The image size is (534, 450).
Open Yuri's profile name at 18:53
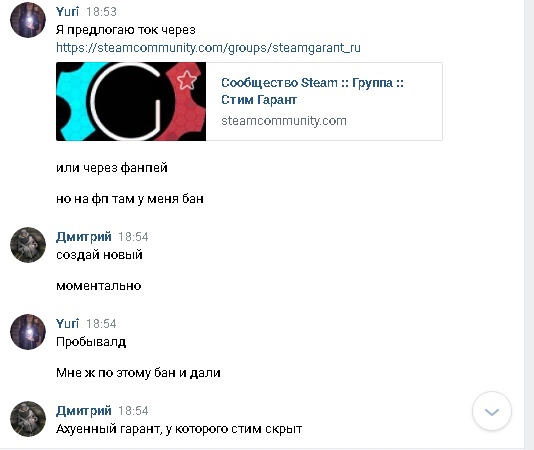click(67, 12)
